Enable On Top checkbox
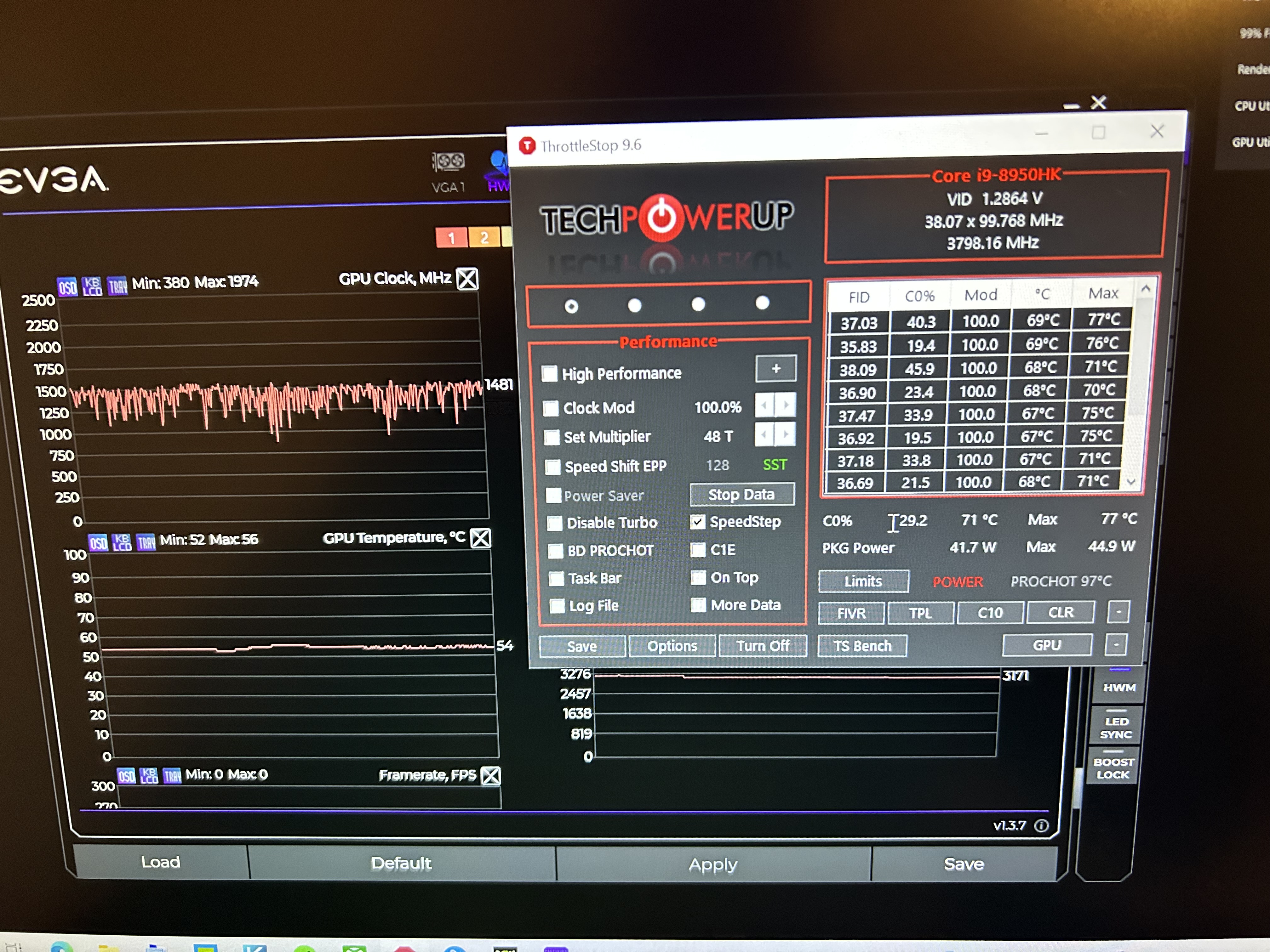 (x=698, y=577)
